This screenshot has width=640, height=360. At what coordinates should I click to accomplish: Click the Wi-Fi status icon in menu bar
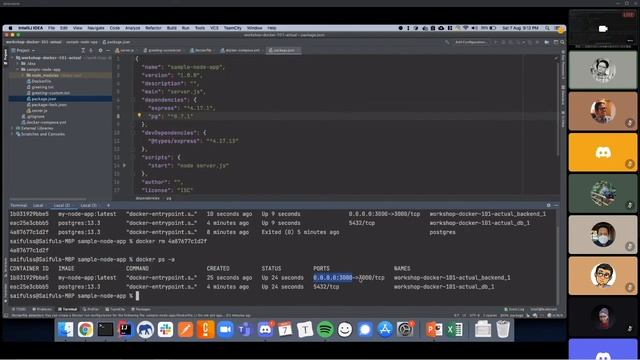pos(466,28)
